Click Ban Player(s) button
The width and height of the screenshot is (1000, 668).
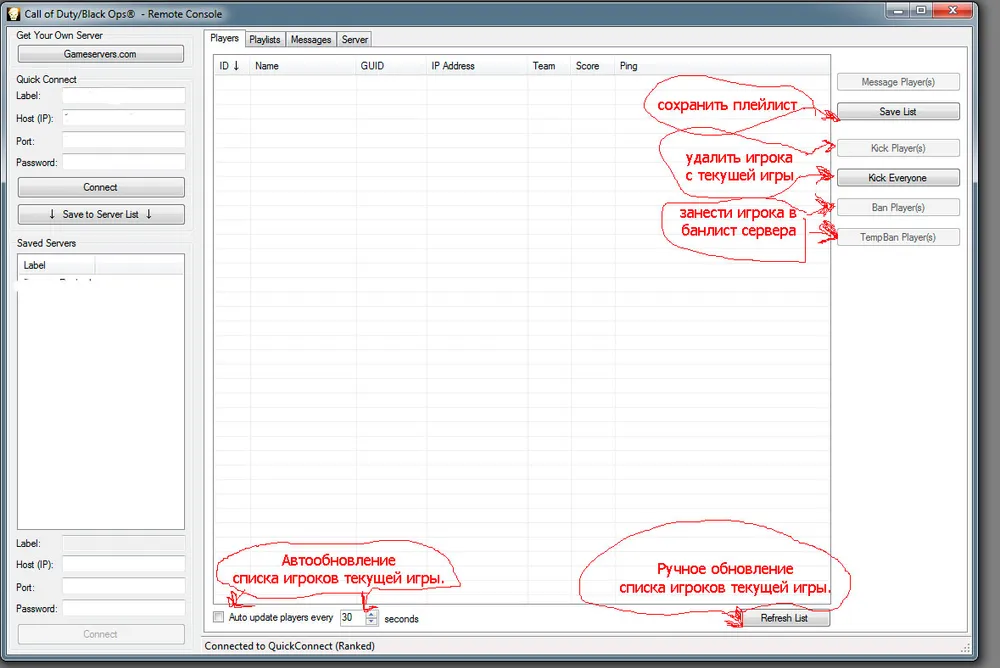point(898,207)
